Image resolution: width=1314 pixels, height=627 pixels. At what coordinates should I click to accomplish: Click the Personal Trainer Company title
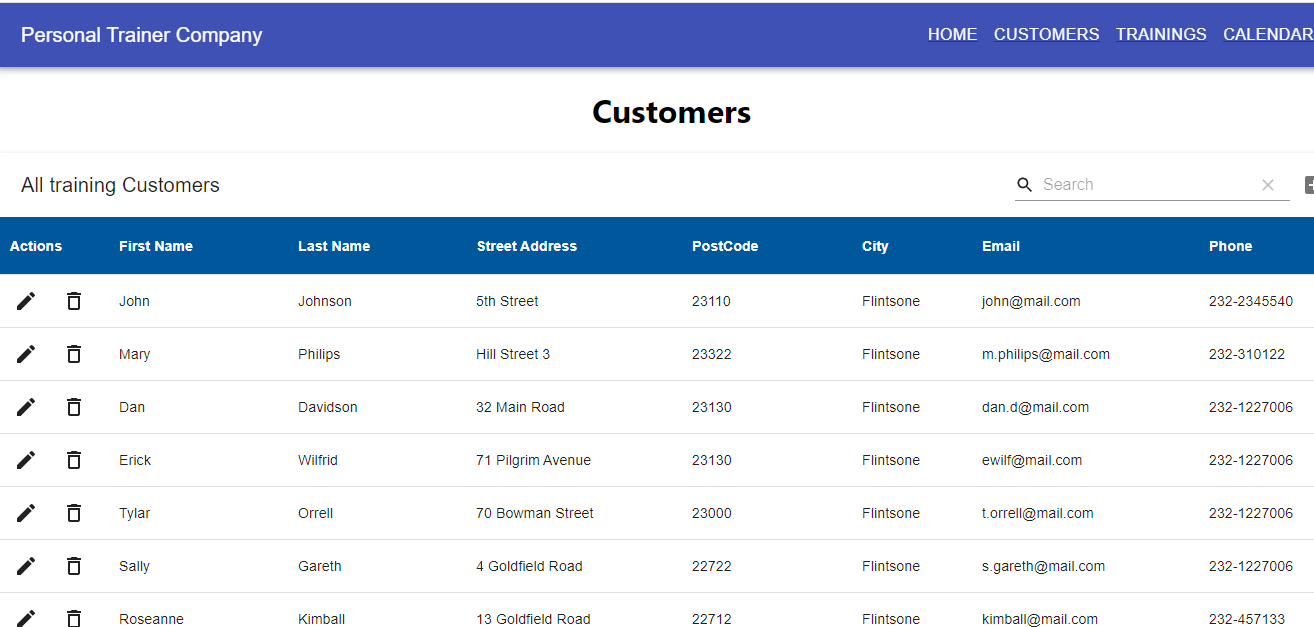click(x=141, y=35)
